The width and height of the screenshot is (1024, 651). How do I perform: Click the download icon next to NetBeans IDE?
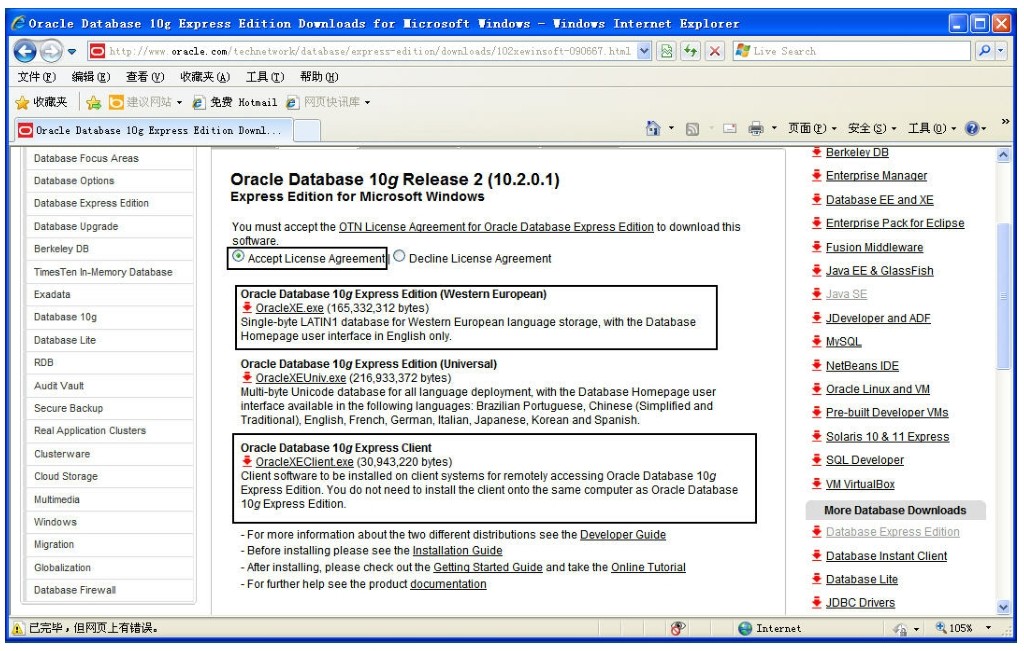(x=816, y=365)
